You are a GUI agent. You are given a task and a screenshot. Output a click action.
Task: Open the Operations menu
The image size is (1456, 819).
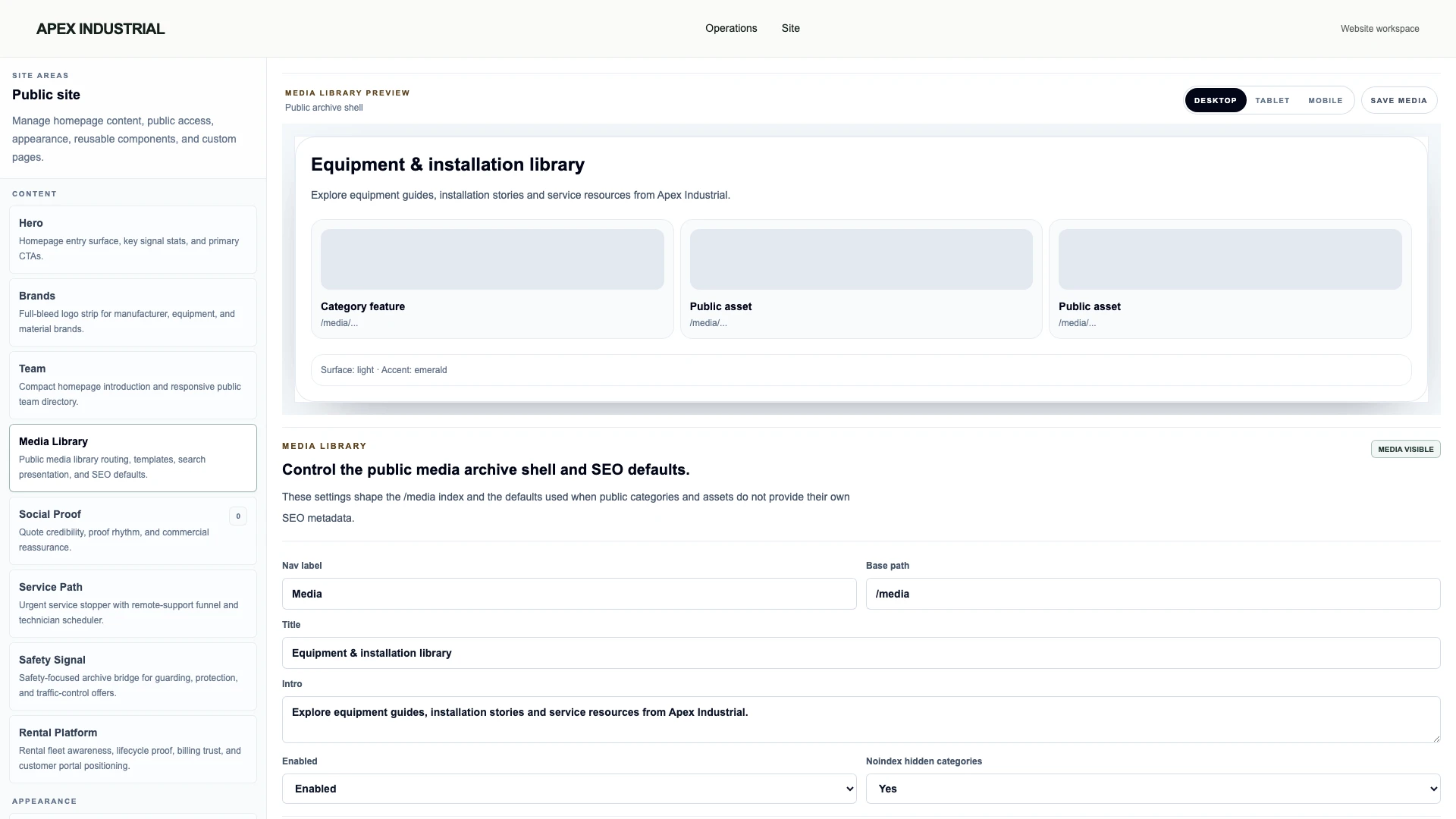[731, 28]
